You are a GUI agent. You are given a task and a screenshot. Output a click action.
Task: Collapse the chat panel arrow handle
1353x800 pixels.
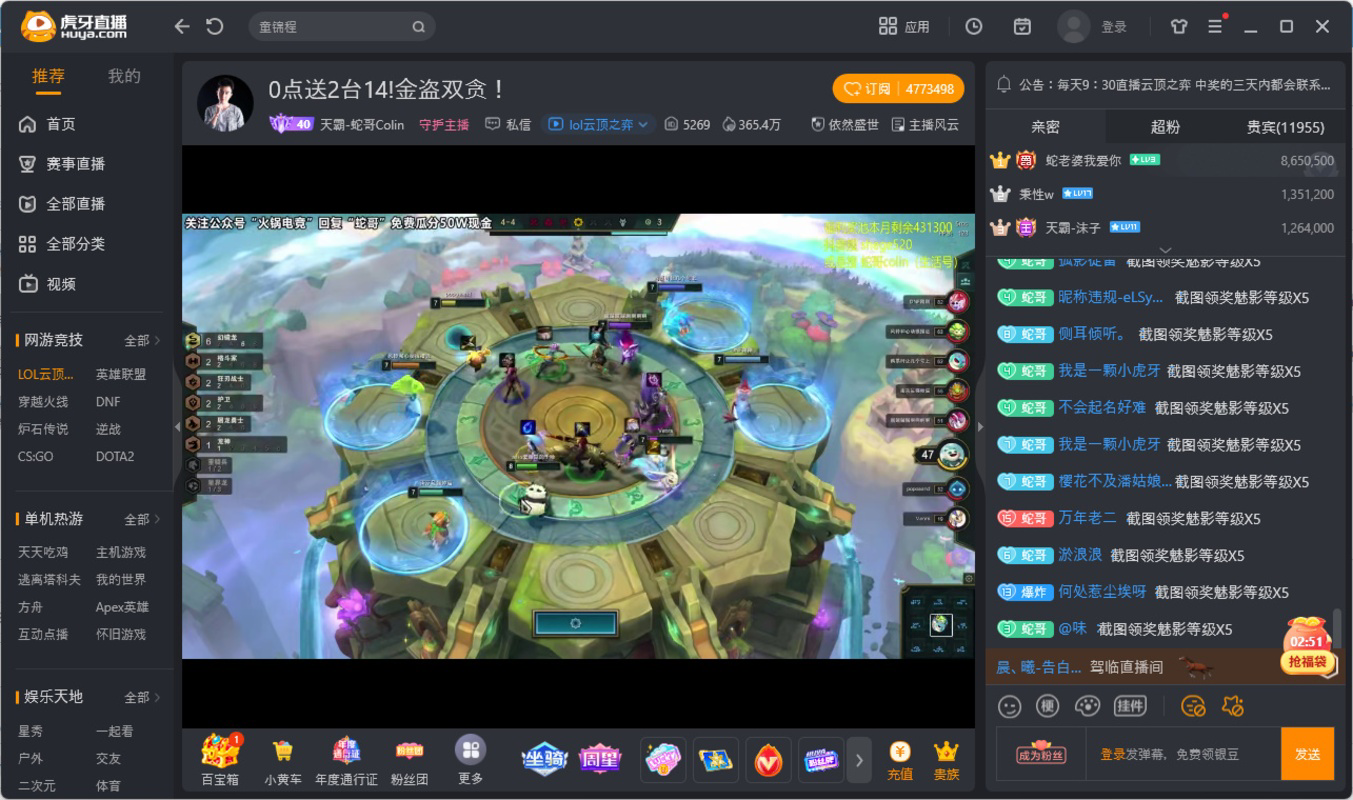(x=980, y=427)
